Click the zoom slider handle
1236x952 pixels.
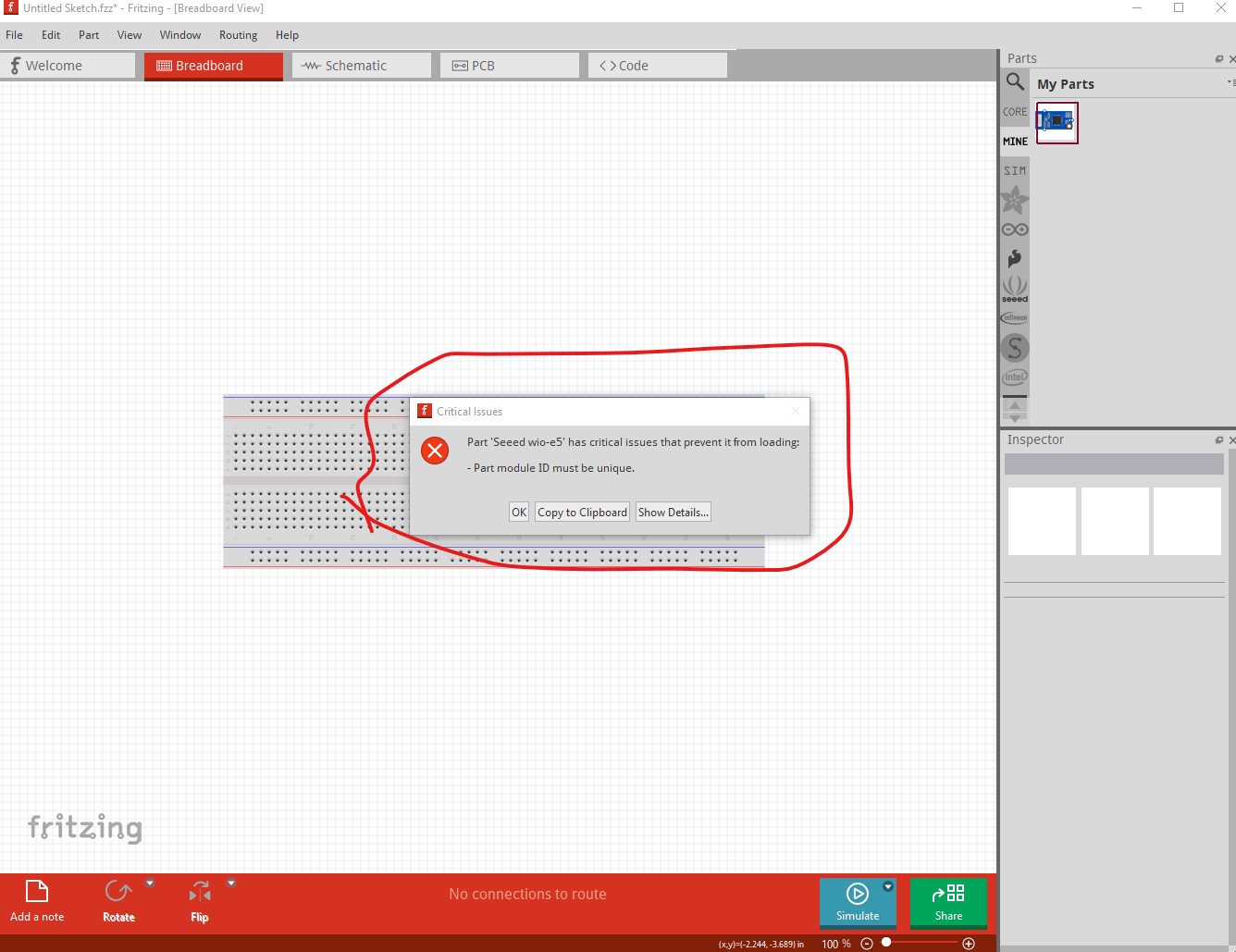click(886, 943)
